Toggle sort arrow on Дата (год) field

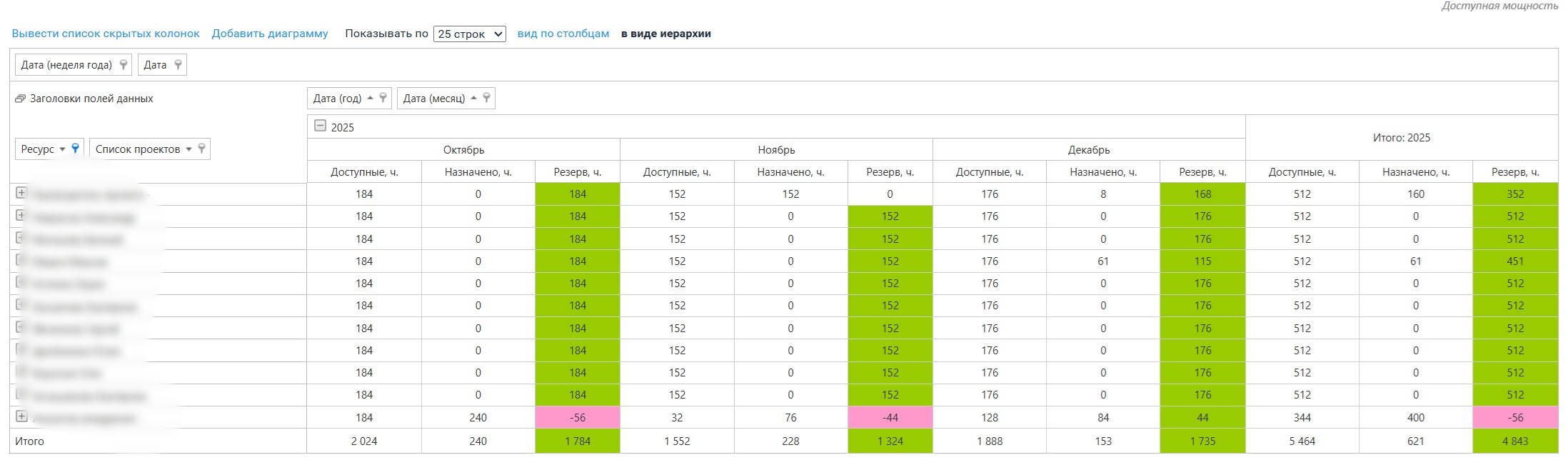click(370, 99)
